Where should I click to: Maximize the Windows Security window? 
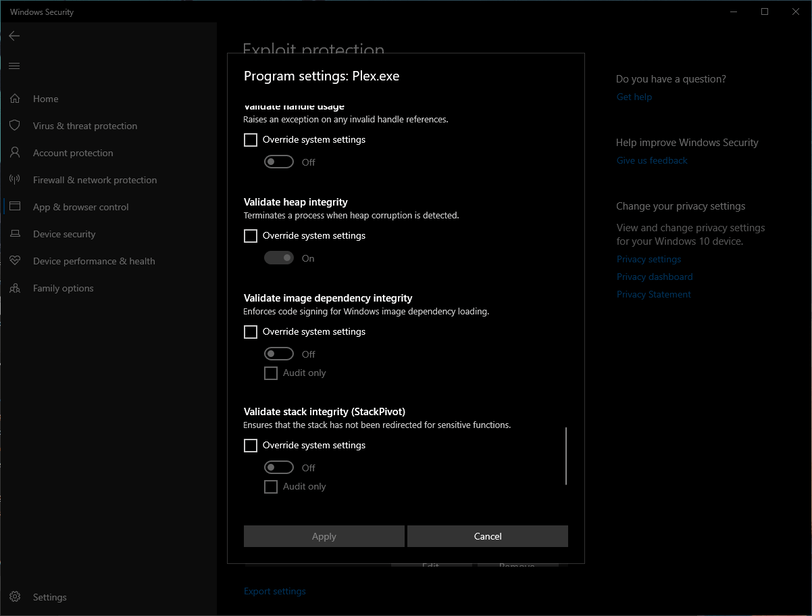point(764,11)
